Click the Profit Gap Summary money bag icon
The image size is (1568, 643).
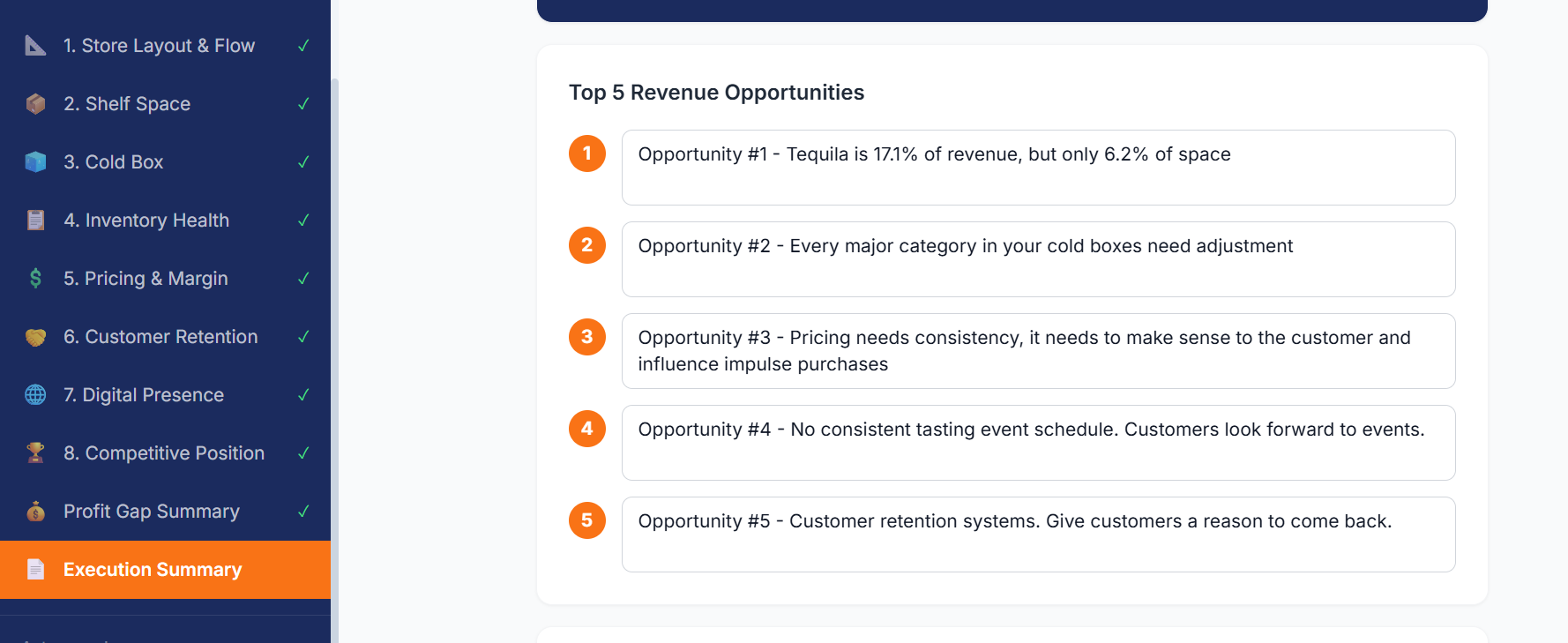point(35,511)
